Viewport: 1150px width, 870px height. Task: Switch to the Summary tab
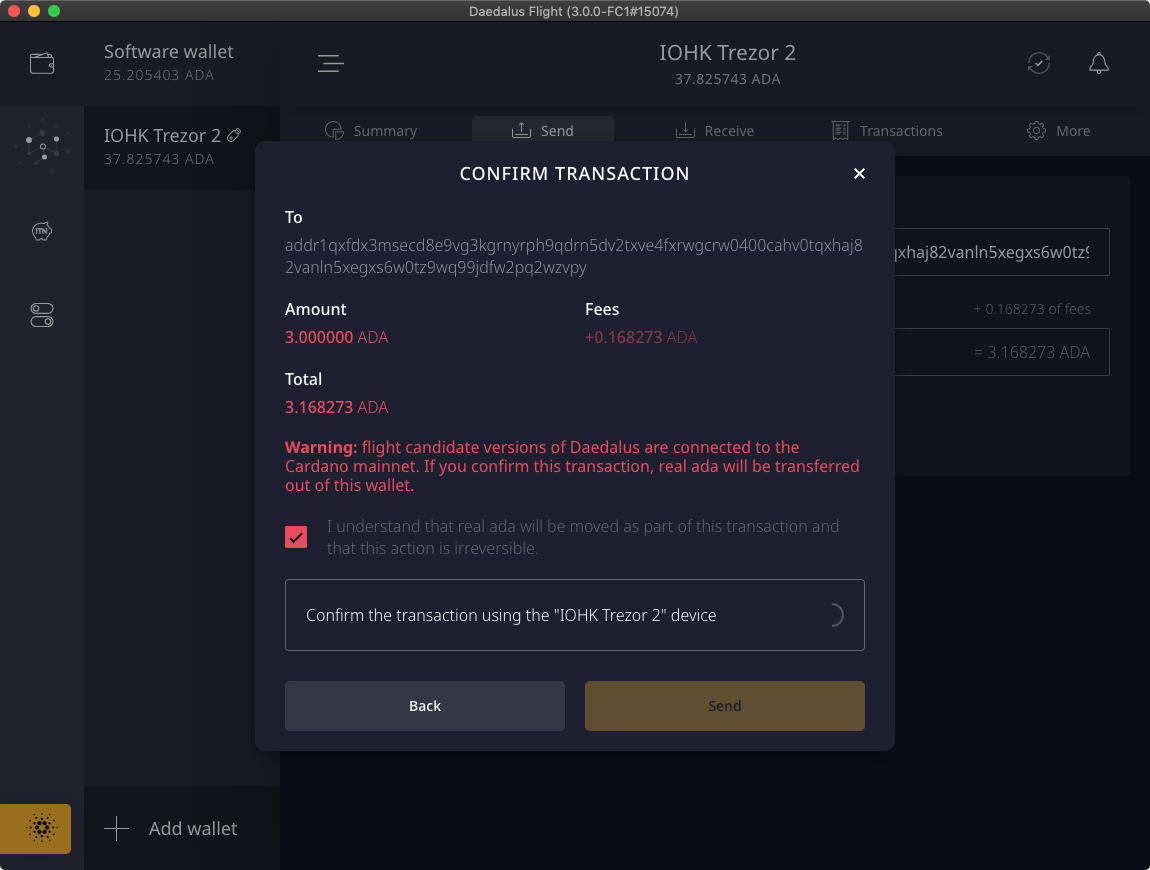click(x=371, y=131)
